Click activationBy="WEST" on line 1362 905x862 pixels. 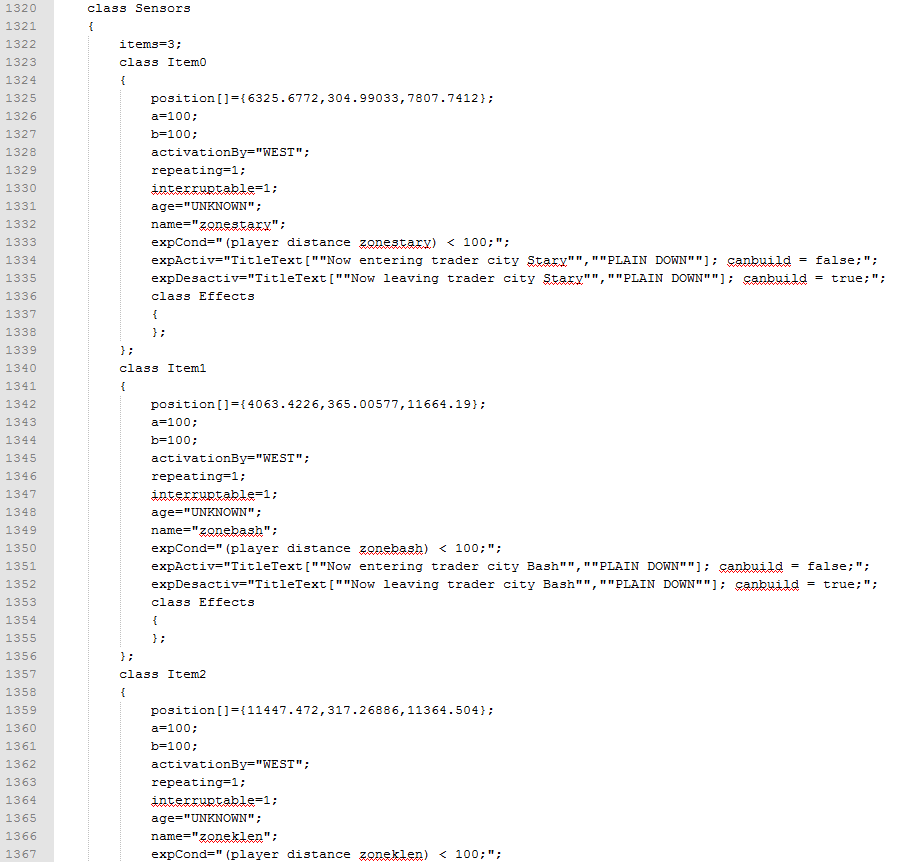(230, 764)
